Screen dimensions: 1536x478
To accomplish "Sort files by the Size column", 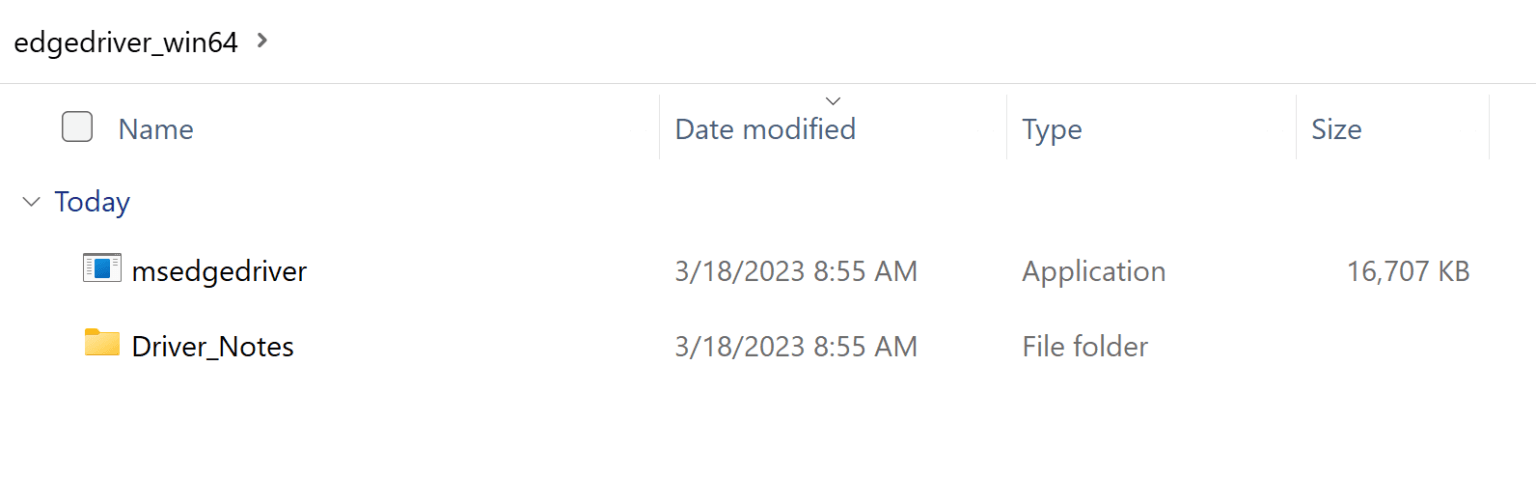I will (x=1336, y=129).
